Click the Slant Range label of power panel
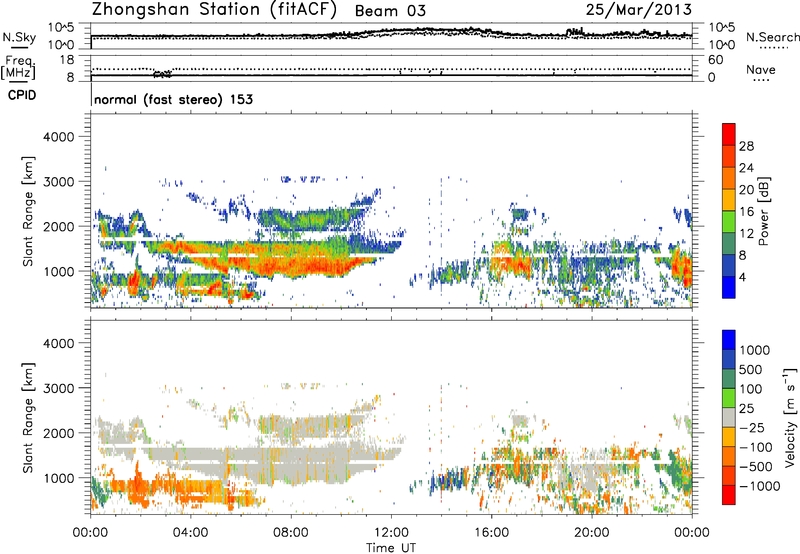 pos(28,211)
